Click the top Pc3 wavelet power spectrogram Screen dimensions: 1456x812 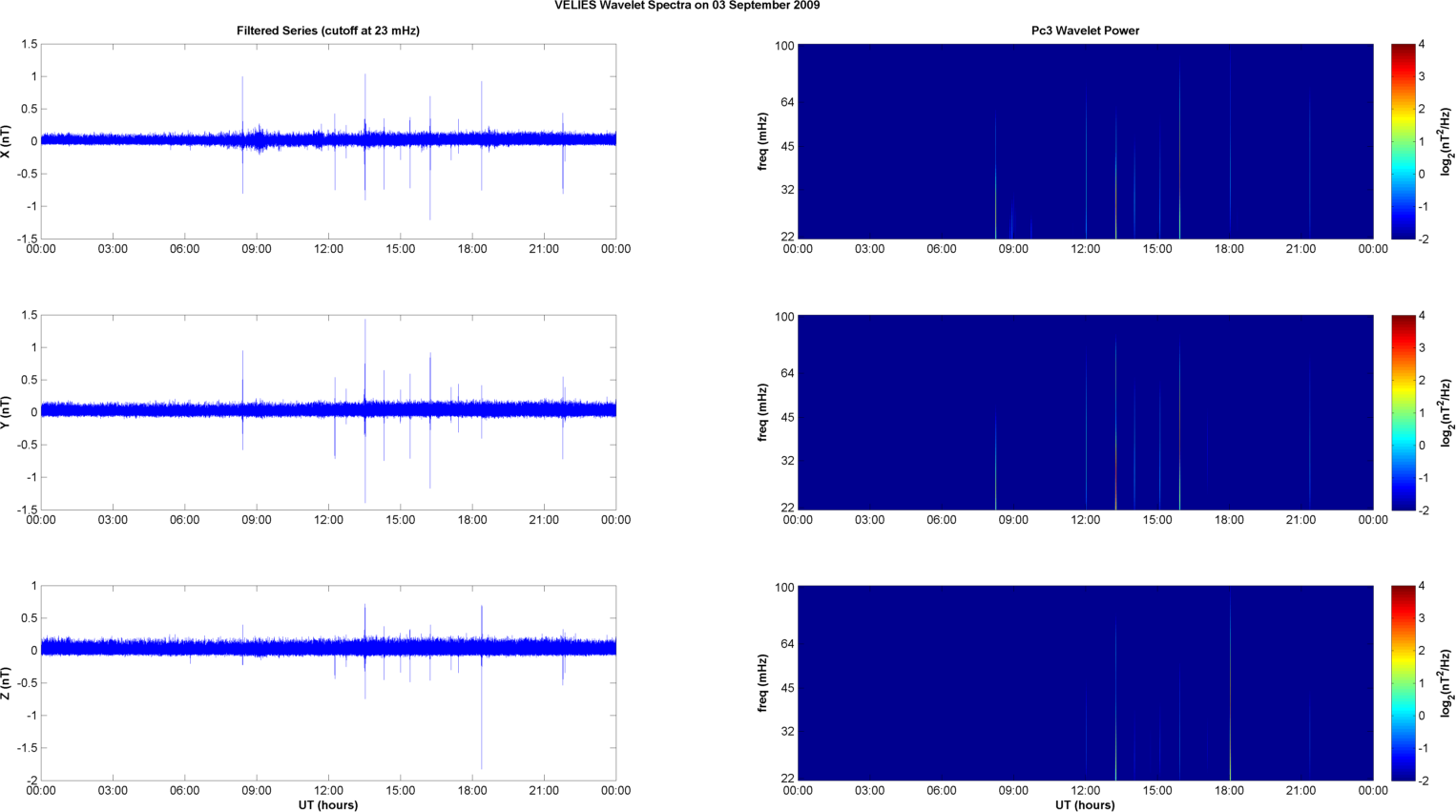point(1085,141)
